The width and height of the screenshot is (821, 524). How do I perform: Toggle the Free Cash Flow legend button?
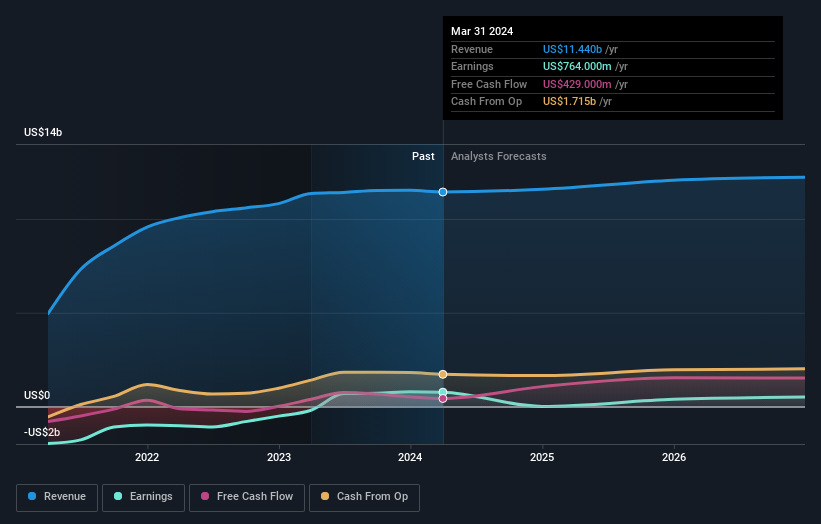click(247, 497)
